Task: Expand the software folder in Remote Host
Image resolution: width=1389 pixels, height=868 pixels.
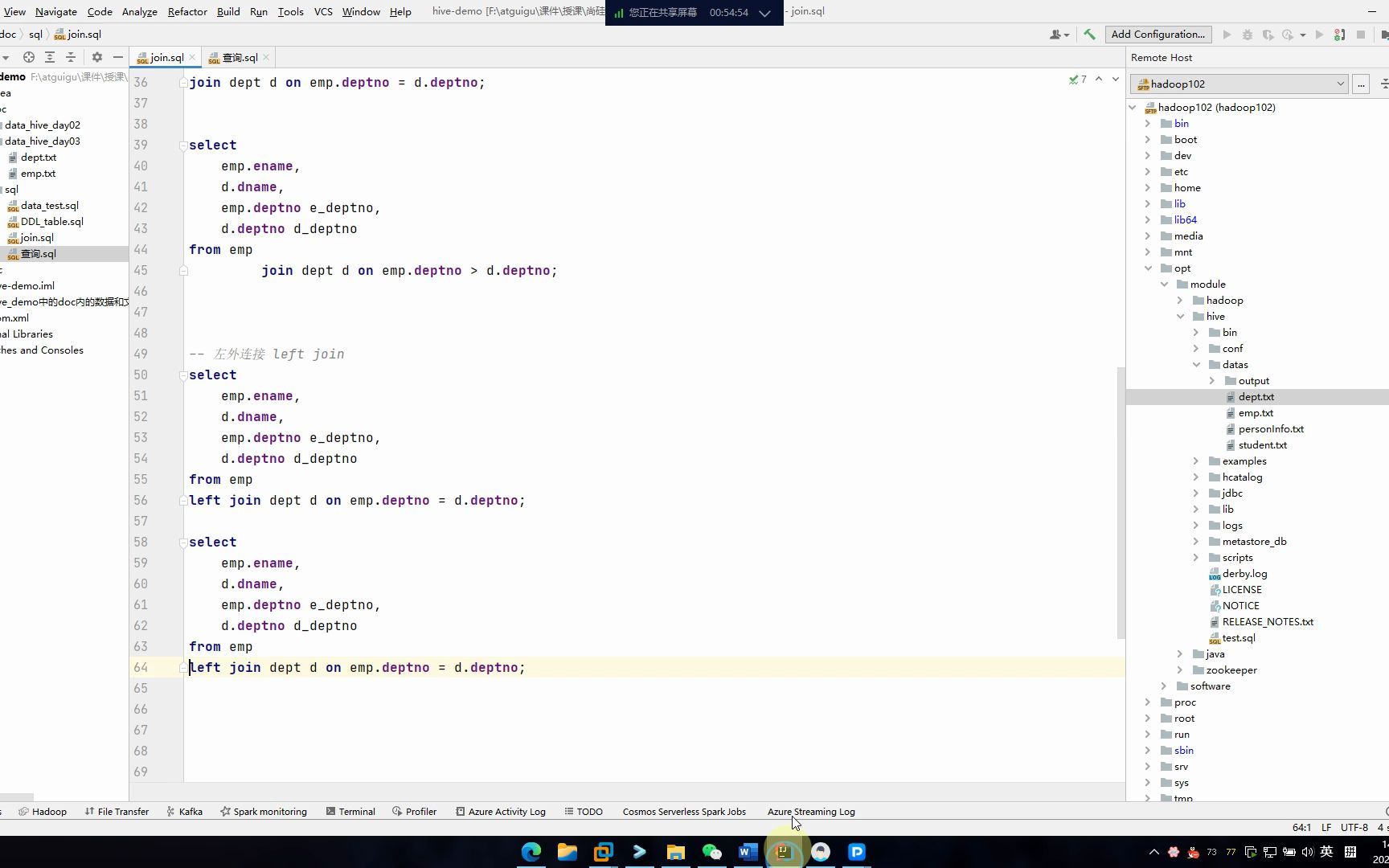Action: [1164, 686]
